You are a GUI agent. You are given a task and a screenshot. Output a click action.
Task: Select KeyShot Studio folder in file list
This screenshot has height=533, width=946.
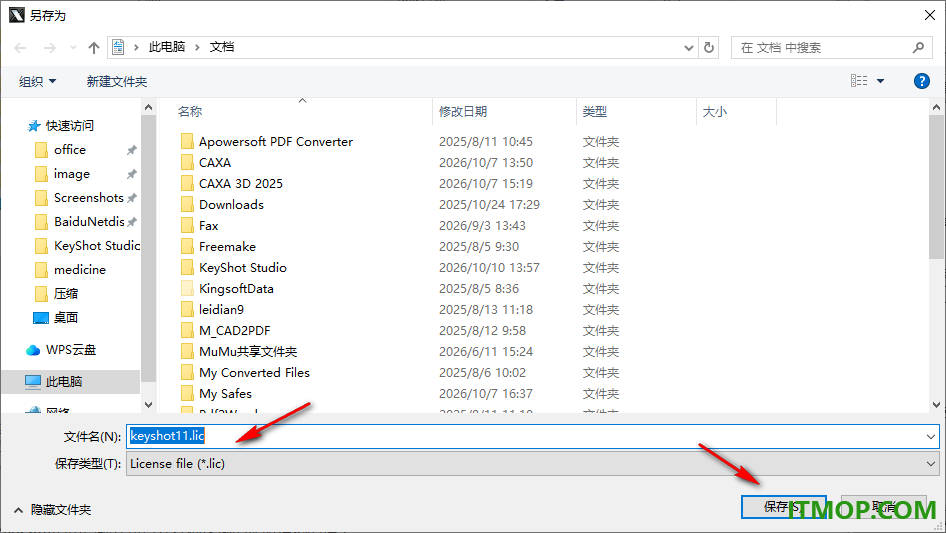click(243, 267)
